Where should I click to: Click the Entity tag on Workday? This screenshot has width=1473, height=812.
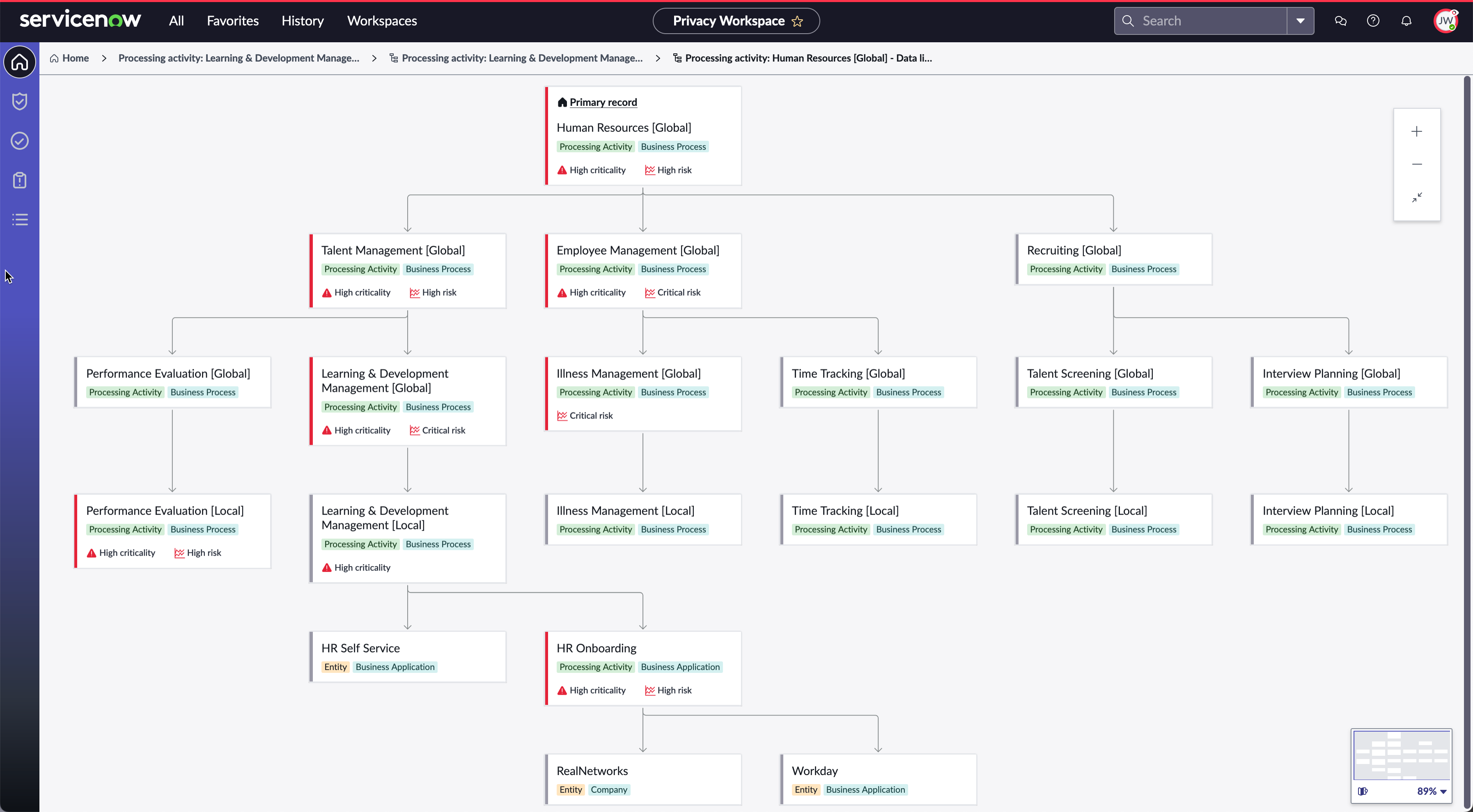click(806, 790)
